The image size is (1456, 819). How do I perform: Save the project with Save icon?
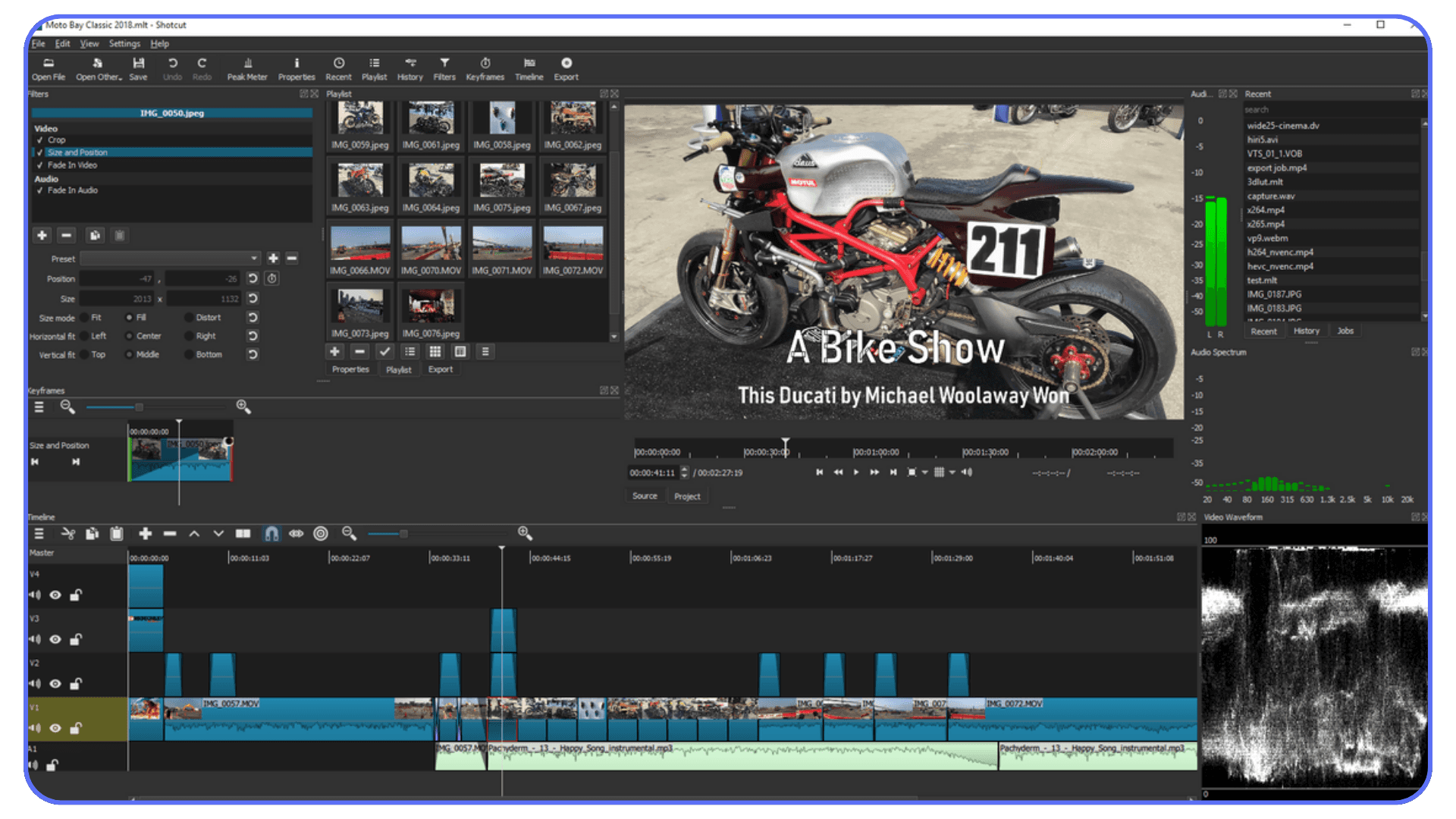pyautogui.click(x=138, y=68)
